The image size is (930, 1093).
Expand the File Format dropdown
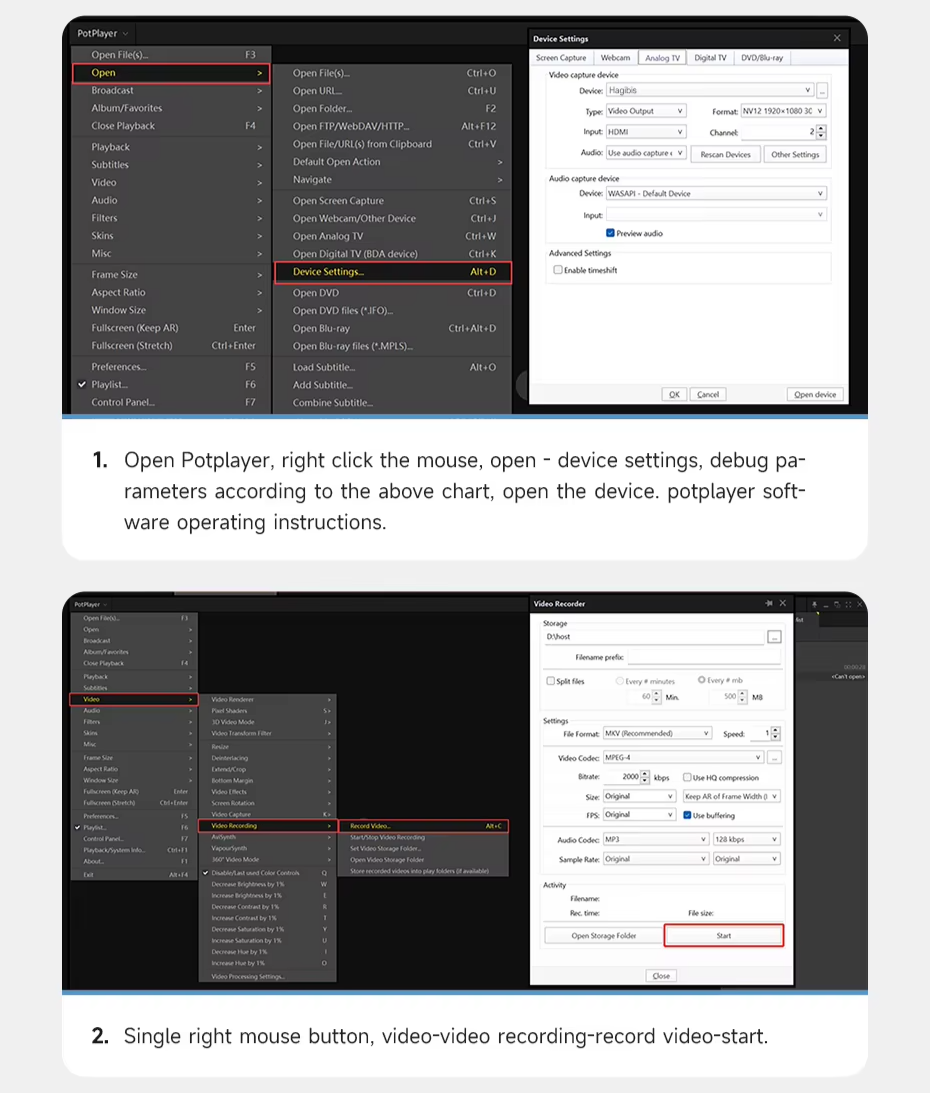[657, 733]
